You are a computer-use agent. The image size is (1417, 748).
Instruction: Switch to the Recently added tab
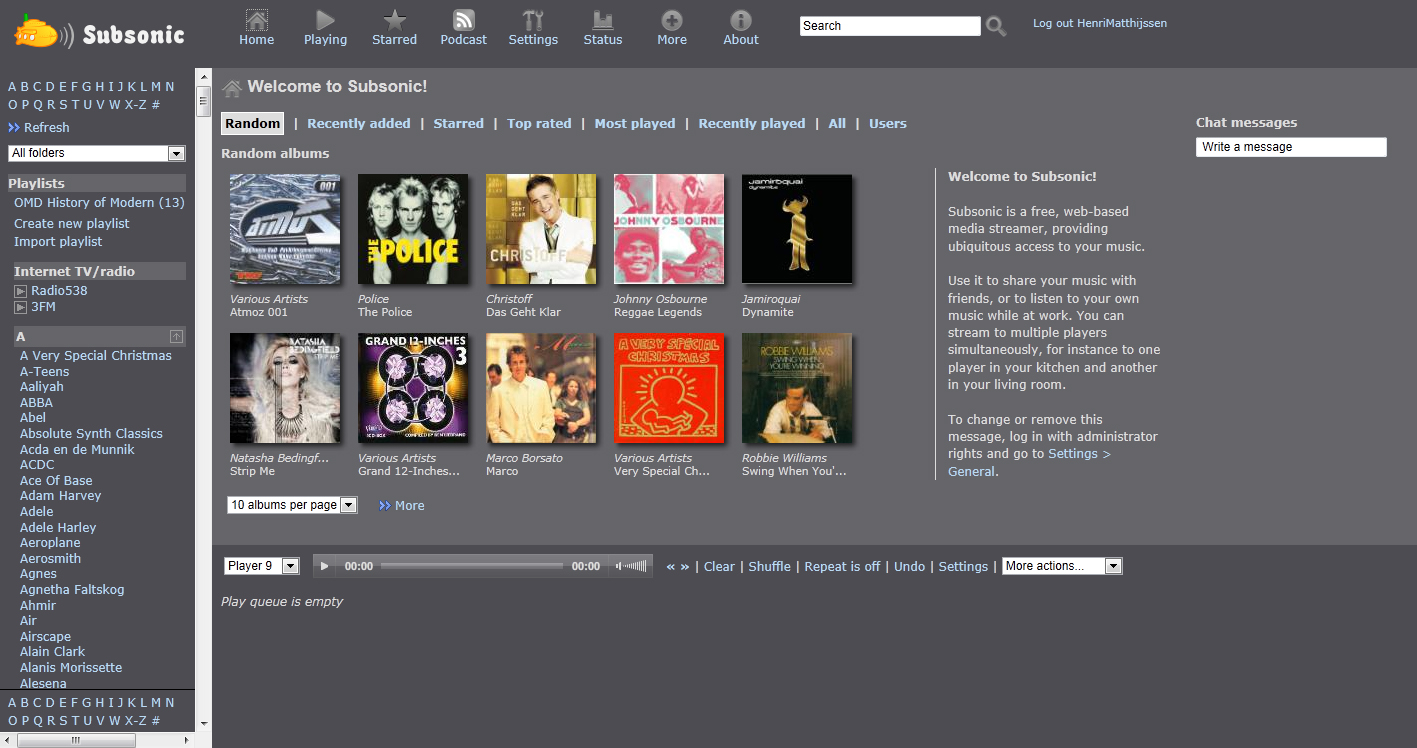click(x=358, y=124)
